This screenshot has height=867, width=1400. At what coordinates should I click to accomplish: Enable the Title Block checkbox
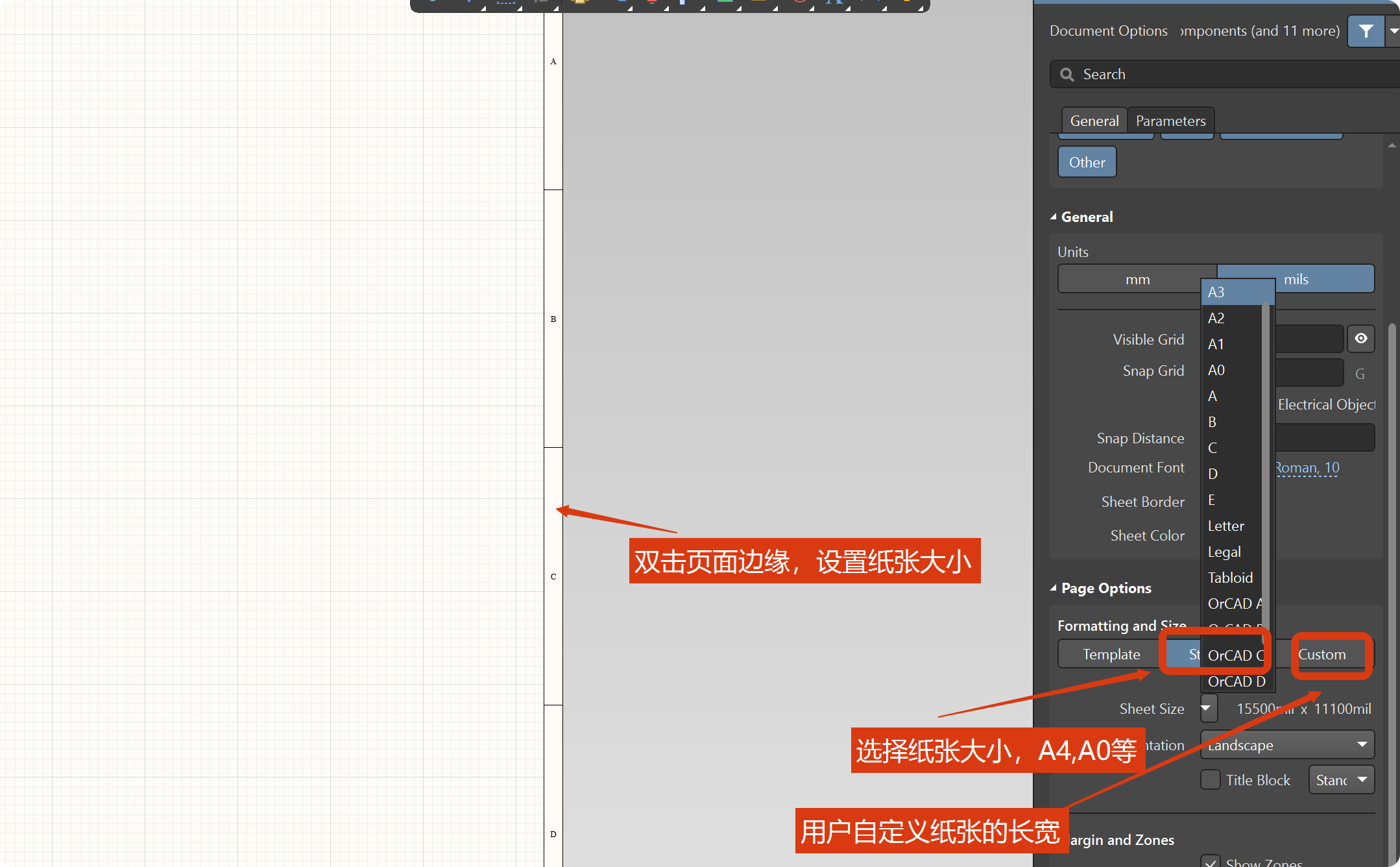pyautogui.click(x=1210, y=779)
